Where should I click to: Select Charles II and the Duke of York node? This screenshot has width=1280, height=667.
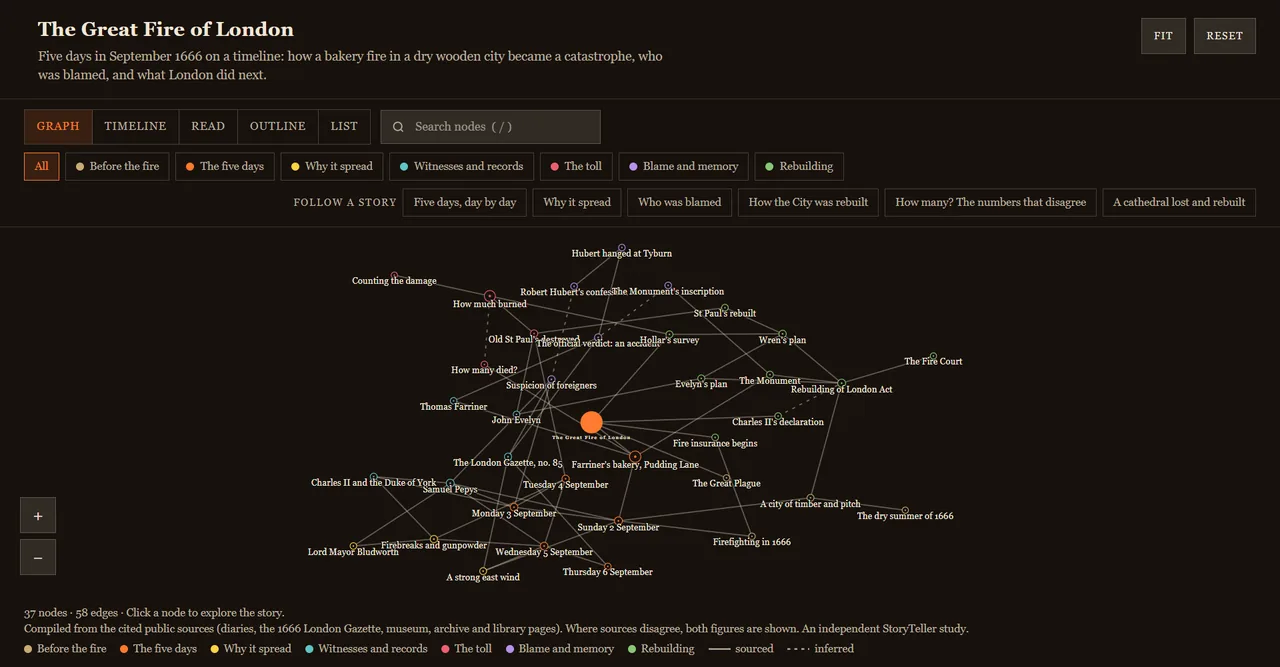coord(373,477)
